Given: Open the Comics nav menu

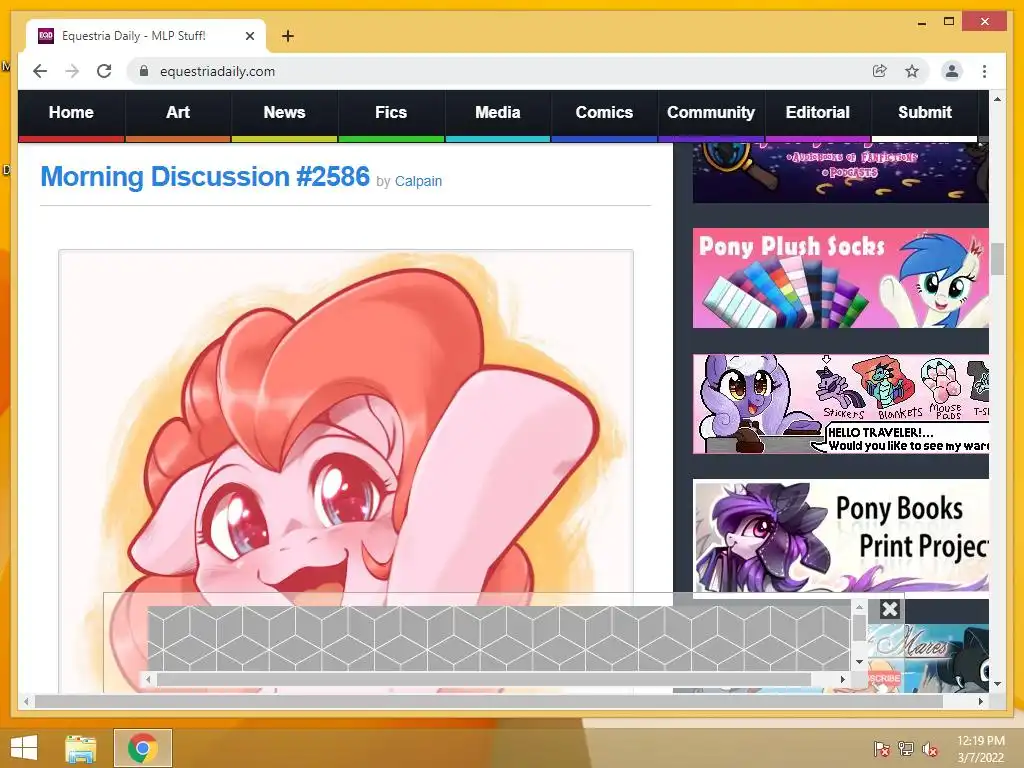Looking at the screenshot, I should (x=604, y=113).
